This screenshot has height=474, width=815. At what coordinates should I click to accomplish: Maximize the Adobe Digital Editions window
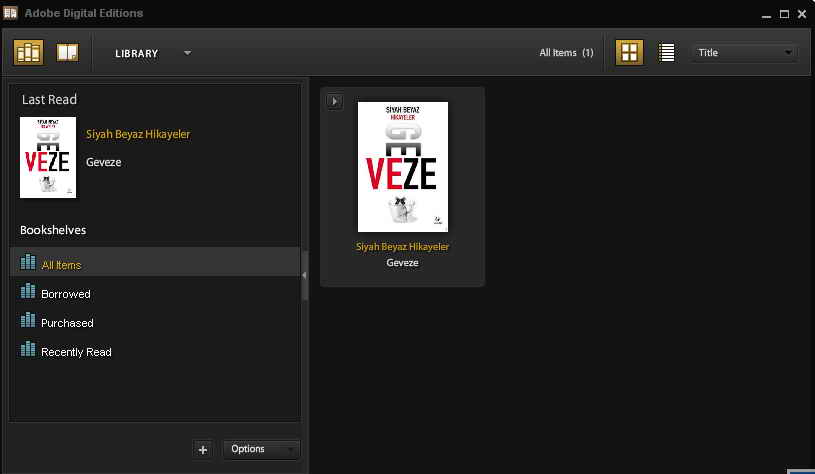pos(784,14)
